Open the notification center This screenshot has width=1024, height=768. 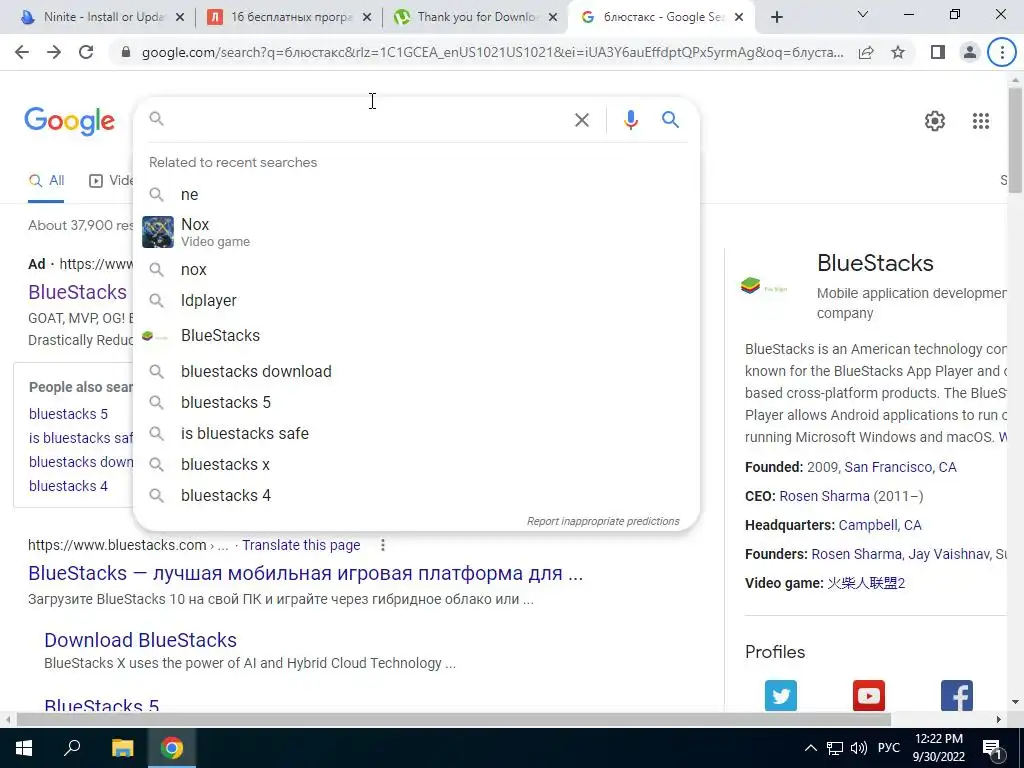pos(993,748)
